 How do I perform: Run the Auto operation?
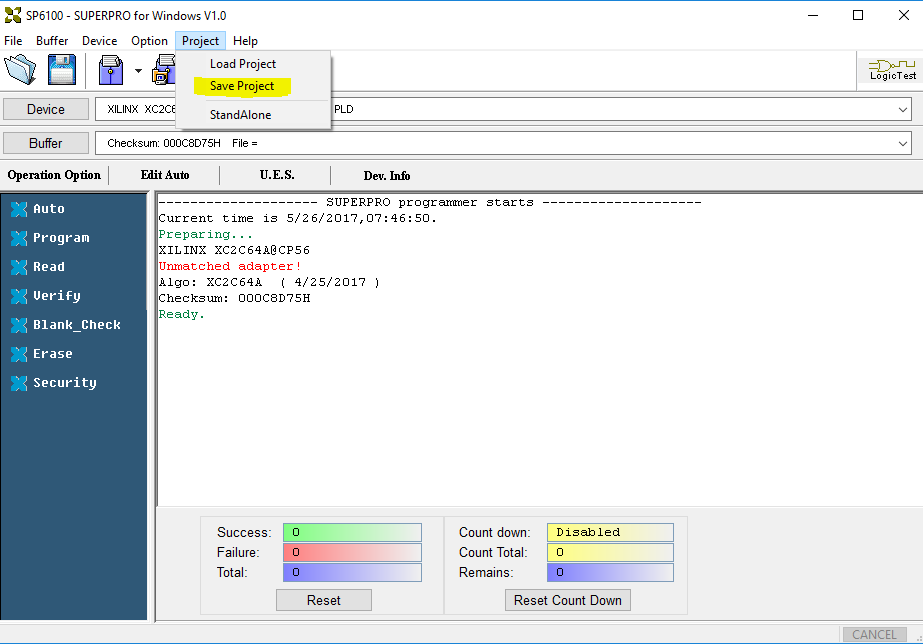pyautogui.click(x=48, y=209)
